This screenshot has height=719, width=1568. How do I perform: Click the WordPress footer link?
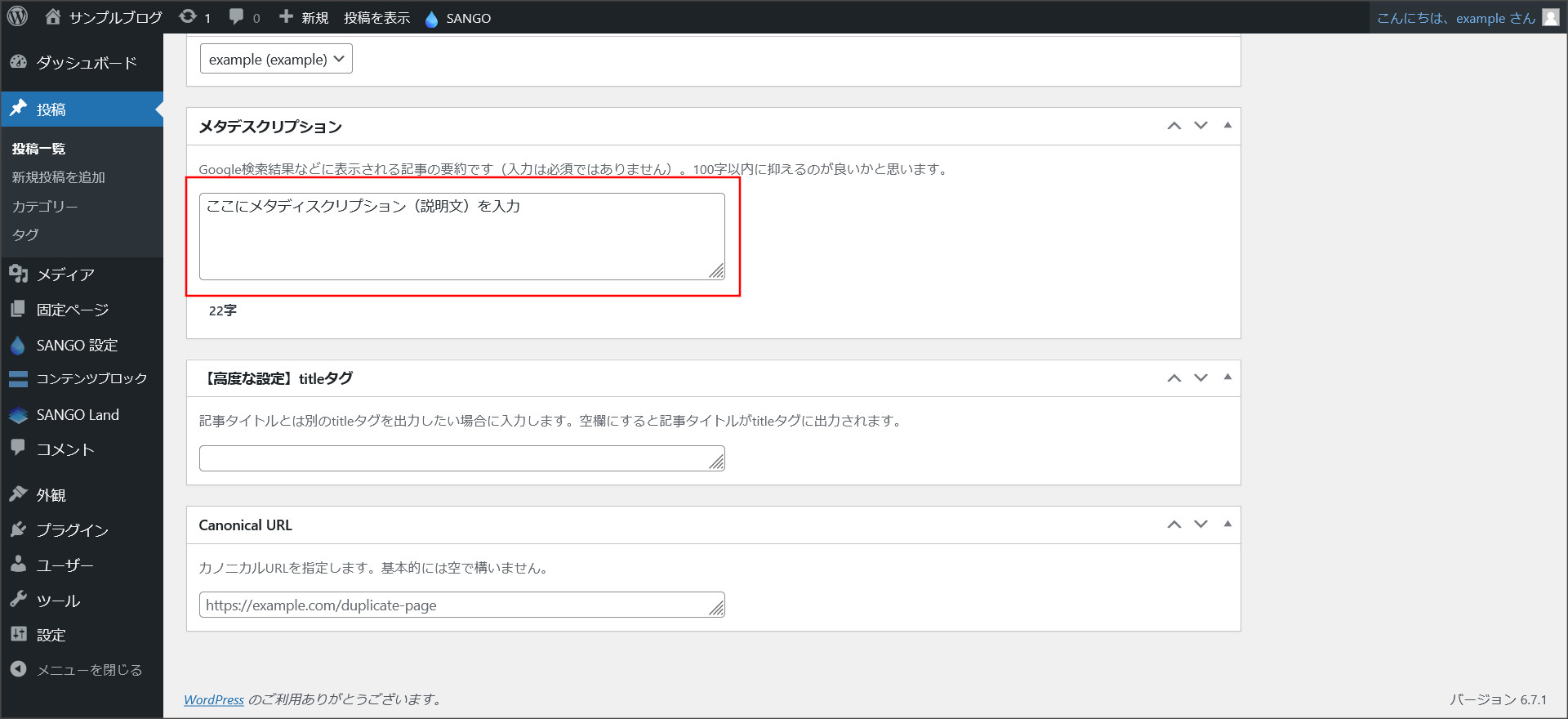[x=214, y=699]
